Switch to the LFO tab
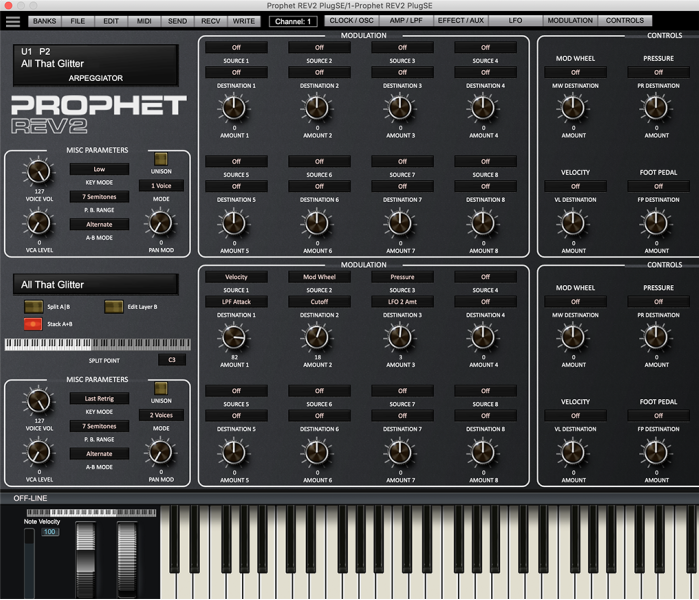 pos(515,21)
